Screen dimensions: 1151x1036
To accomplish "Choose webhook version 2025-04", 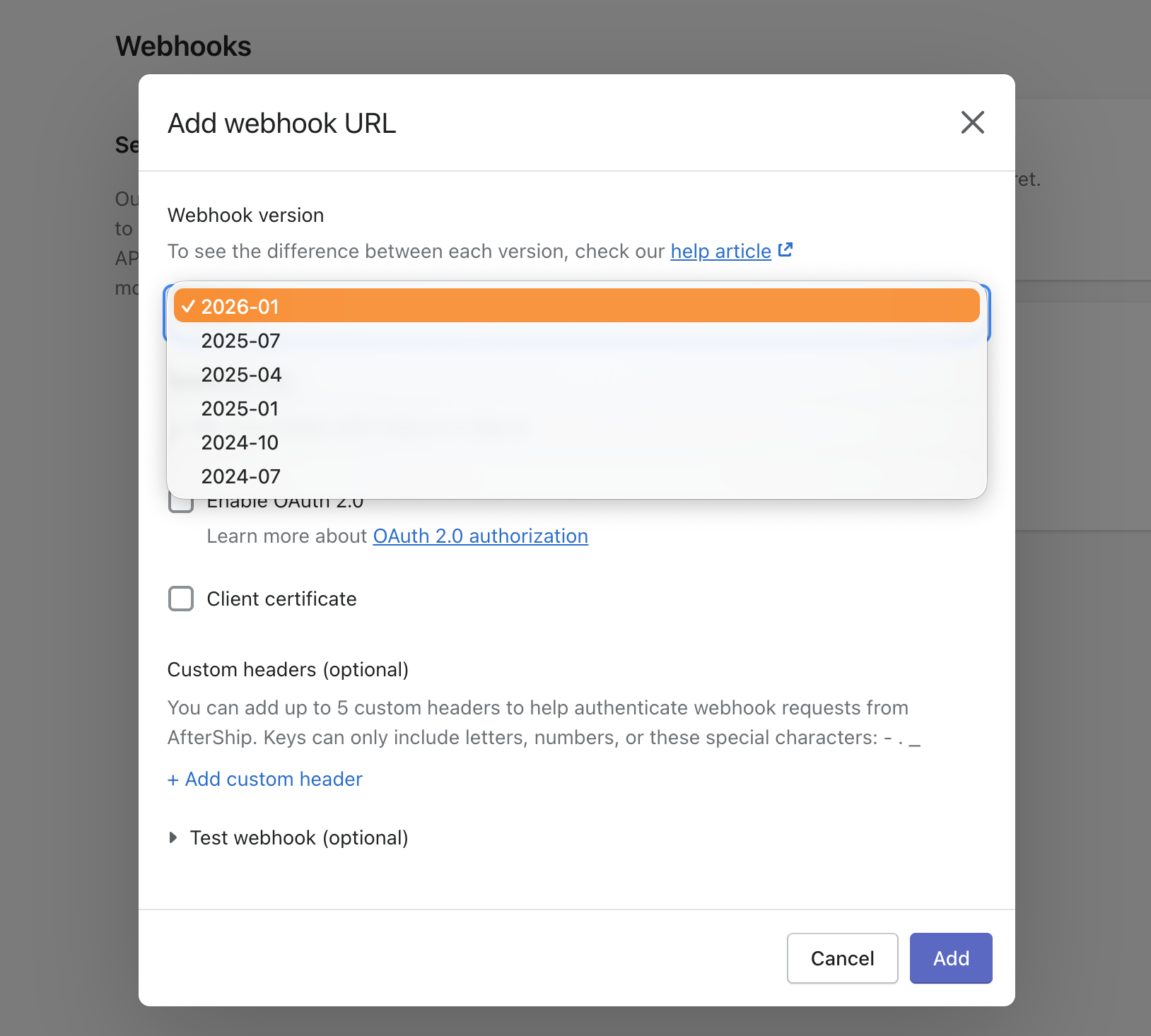I will [241, 374].
